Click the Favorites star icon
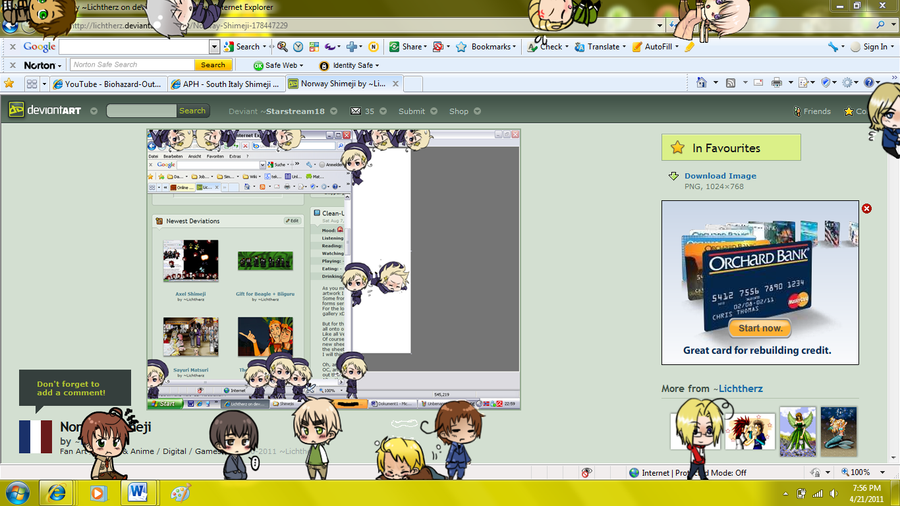Viewport: 900px width, 506px height. tap(9, 83)
